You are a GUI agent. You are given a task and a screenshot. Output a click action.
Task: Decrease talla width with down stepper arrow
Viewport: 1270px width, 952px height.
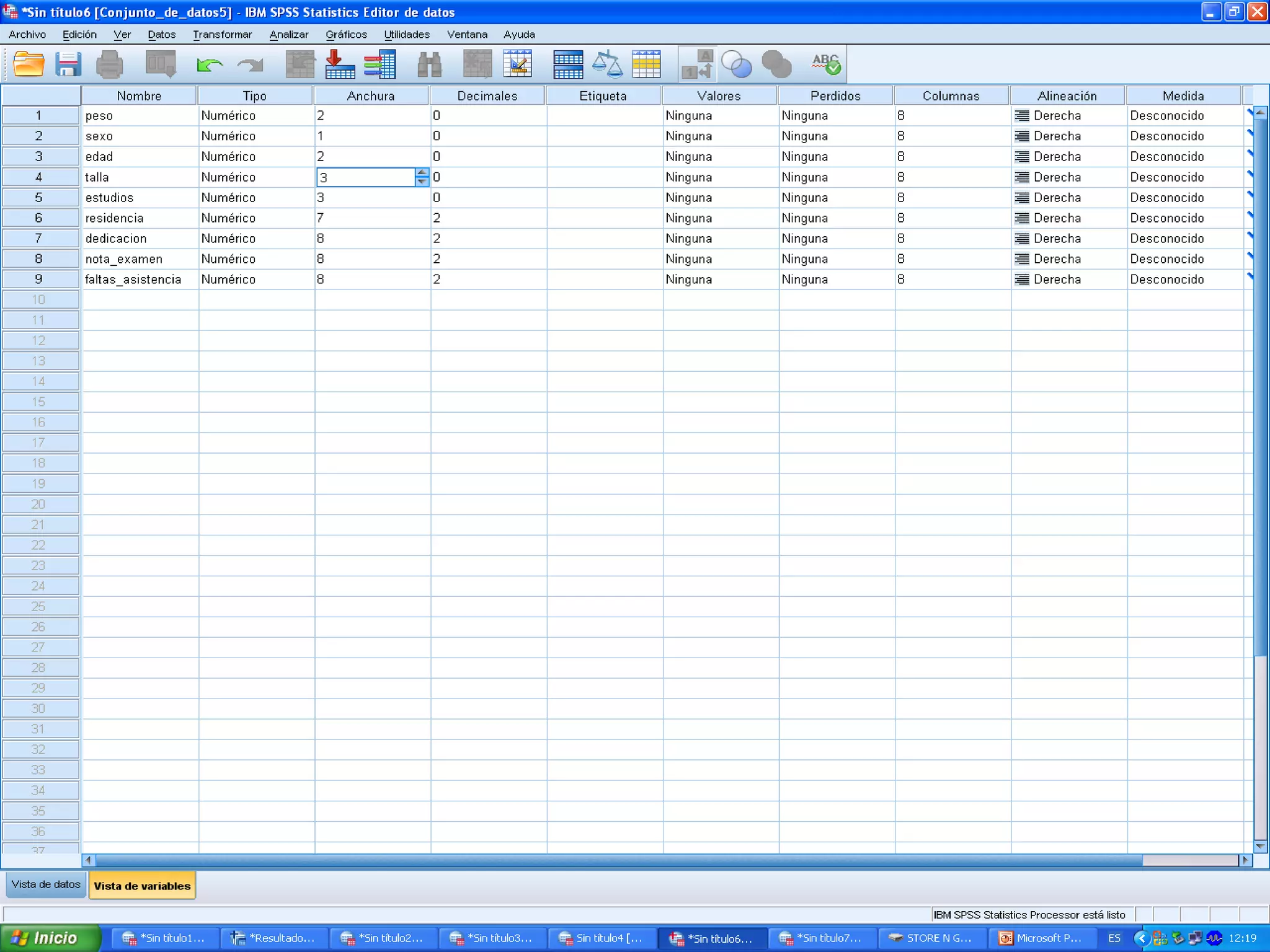(422, 182)
